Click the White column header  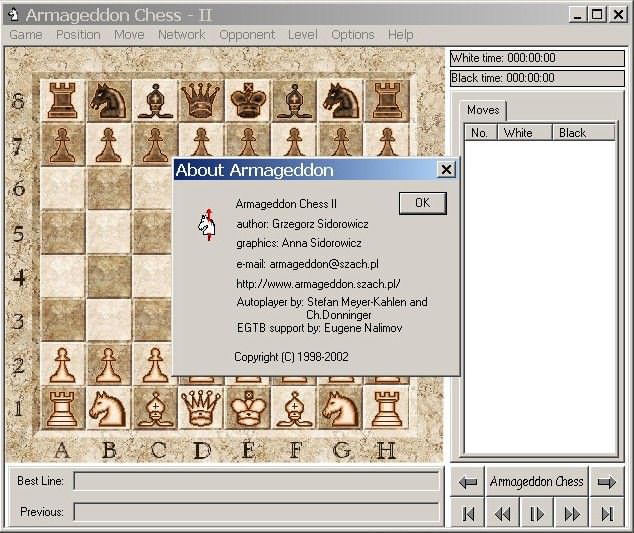524,133
